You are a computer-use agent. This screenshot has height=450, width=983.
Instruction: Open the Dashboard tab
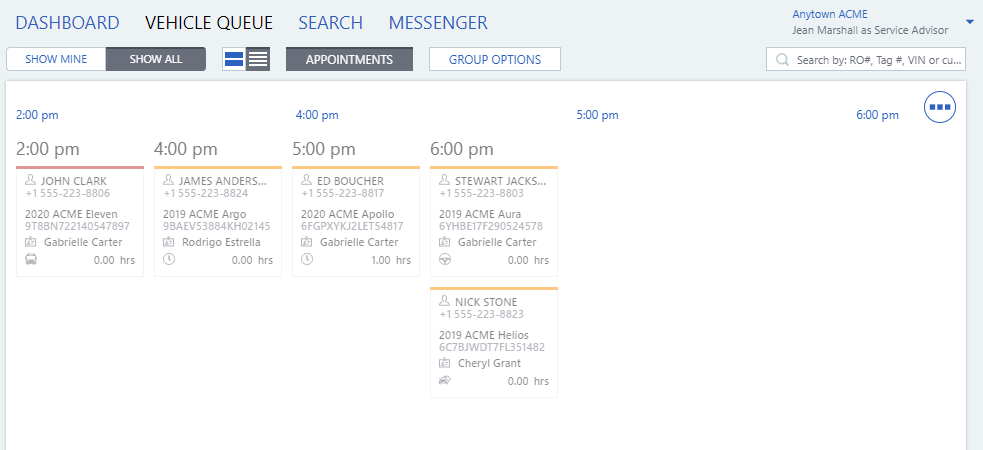(68, 22)
